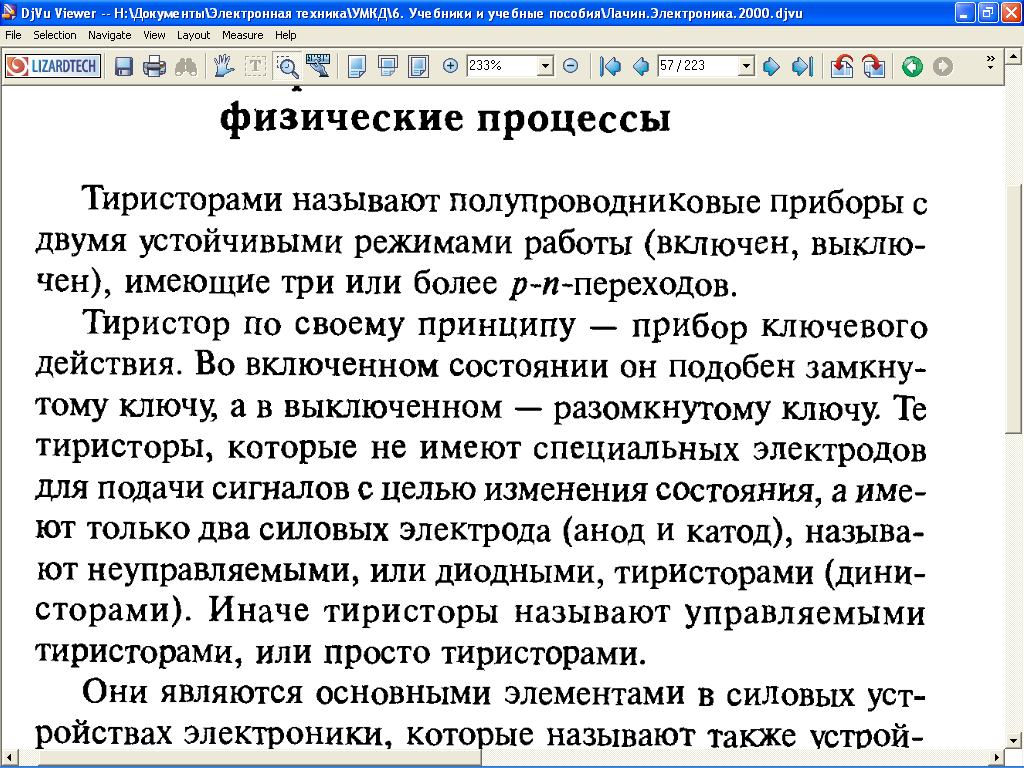Open the File menu

(13, 35)
